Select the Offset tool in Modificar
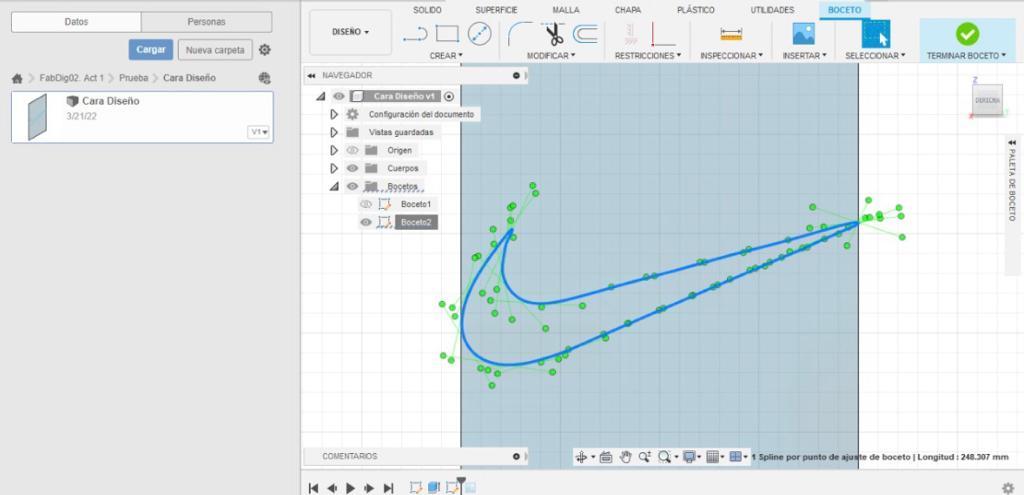The width and height of the screenshot is (1024, 495). [x=585, y=33]
